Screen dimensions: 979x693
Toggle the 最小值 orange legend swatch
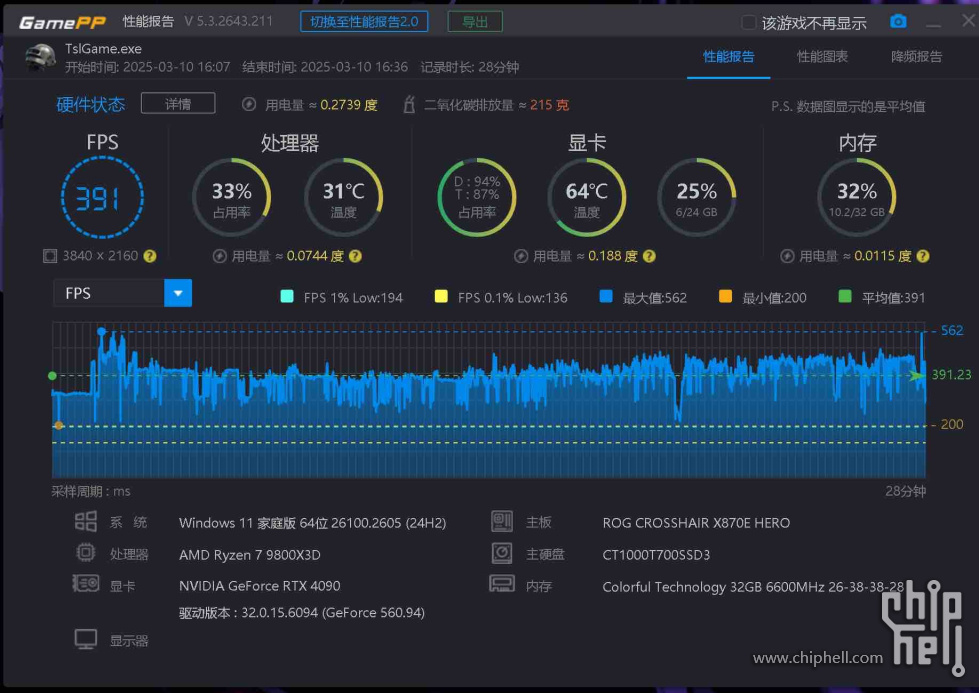coord(726,297)
